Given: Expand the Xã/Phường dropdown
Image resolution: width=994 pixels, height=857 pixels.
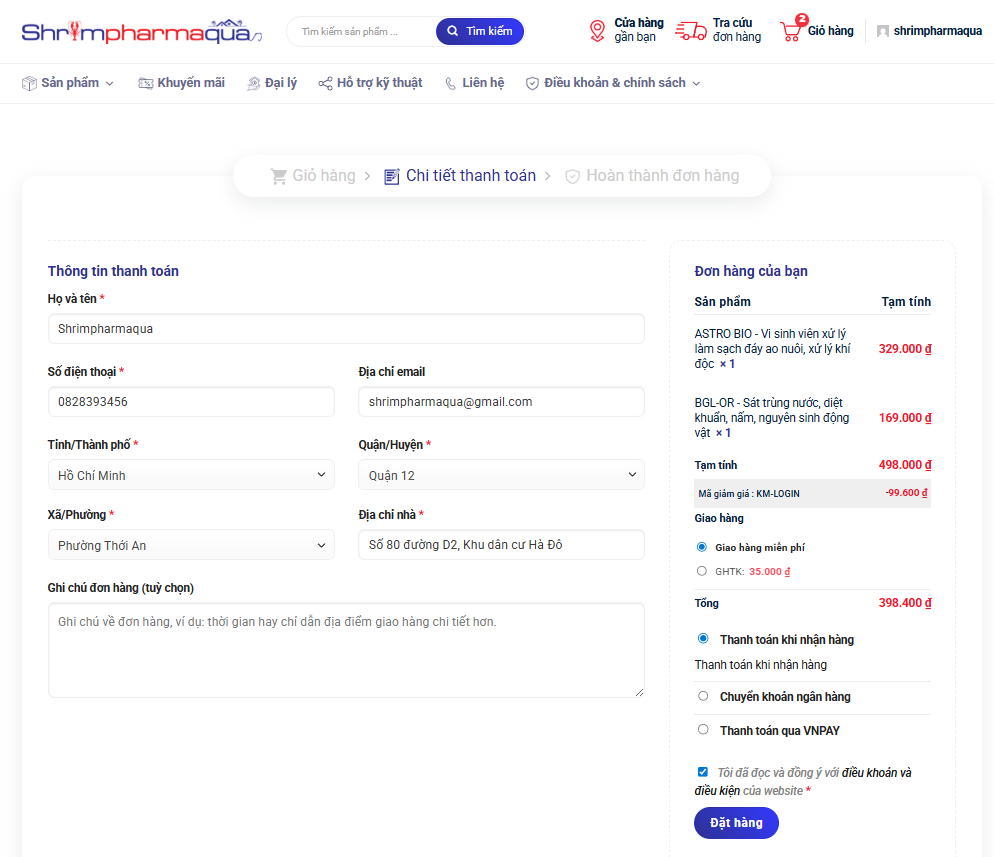Looking at the screenshot, I should [x=191, y=545].
